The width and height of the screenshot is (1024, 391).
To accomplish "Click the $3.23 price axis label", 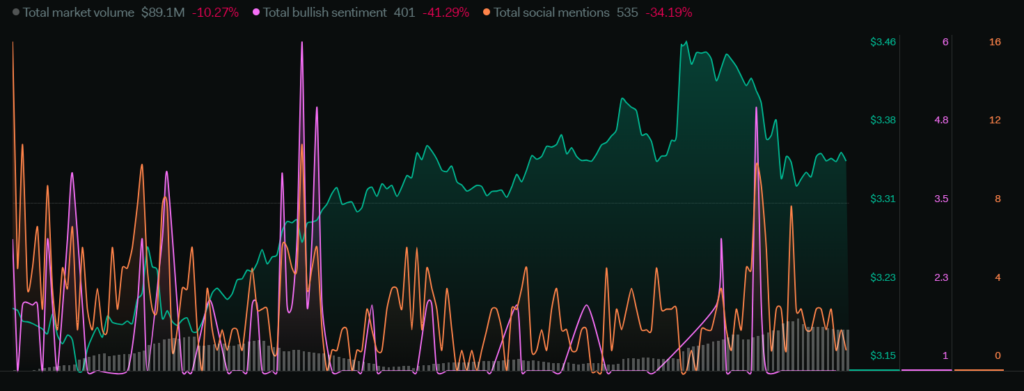I will [x=883, y=277].
